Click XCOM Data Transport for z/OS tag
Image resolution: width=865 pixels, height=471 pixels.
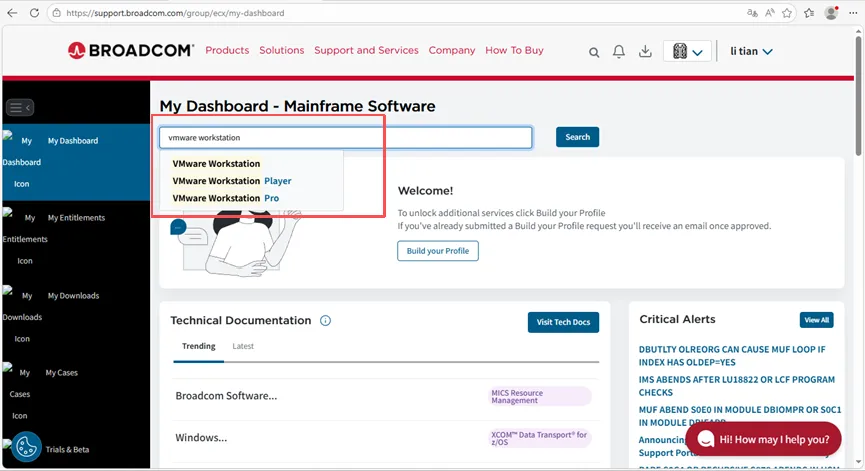tap(540, 438)
